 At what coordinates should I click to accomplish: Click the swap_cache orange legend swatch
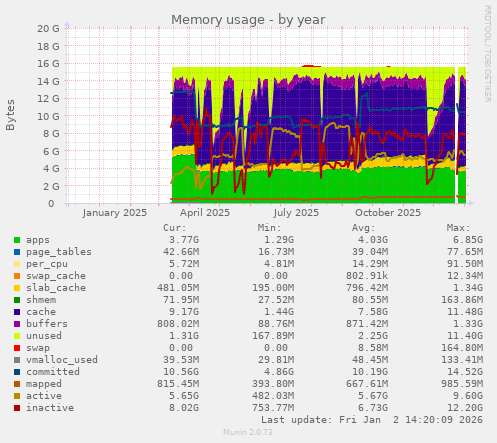(17, 276)
